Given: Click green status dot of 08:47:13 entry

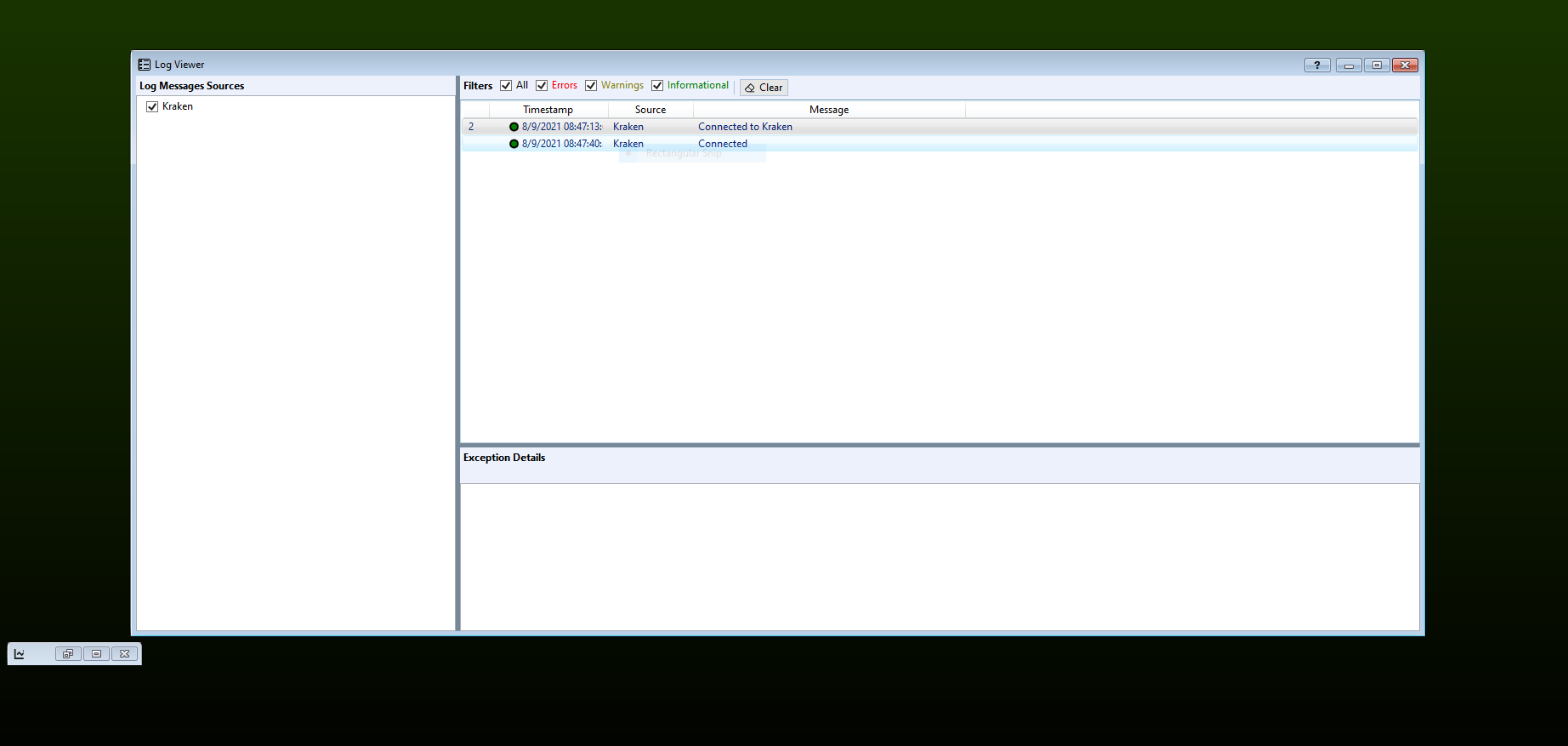Looking at the screenshot, I should (x=514, y=127).
